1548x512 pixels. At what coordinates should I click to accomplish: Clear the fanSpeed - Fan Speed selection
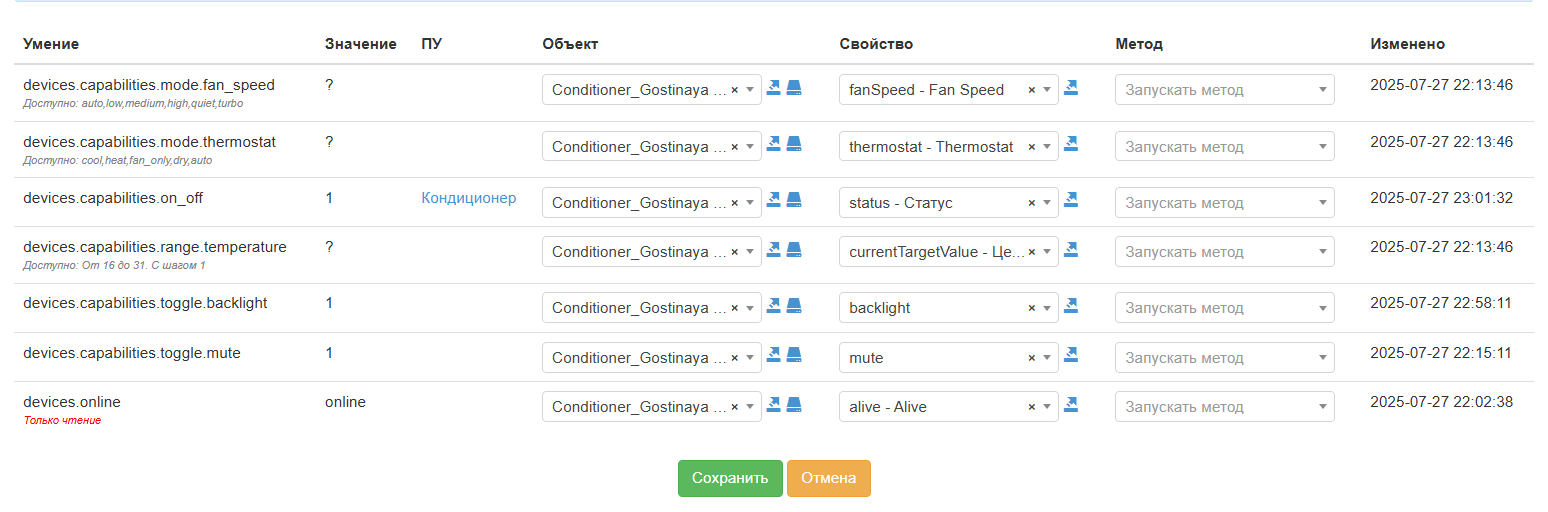1032,90
